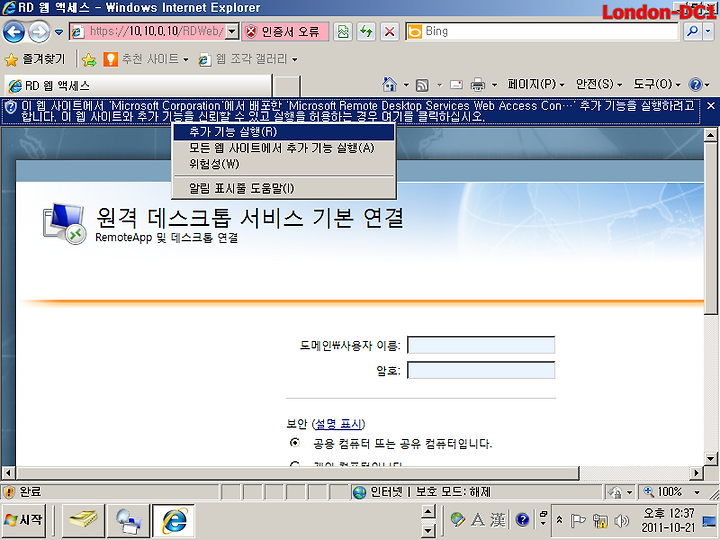Click the Home icon in command bar
720x540 pixels.
click(389, 84)
